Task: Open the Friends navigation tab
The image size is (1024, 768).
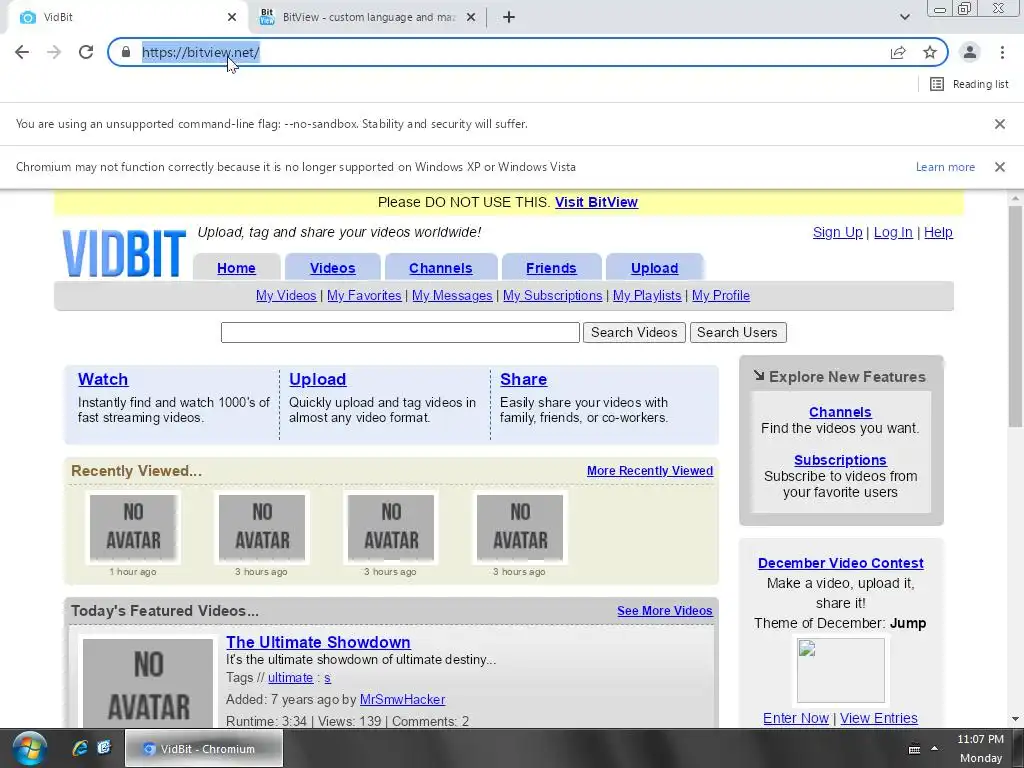Action: [551, 268]
